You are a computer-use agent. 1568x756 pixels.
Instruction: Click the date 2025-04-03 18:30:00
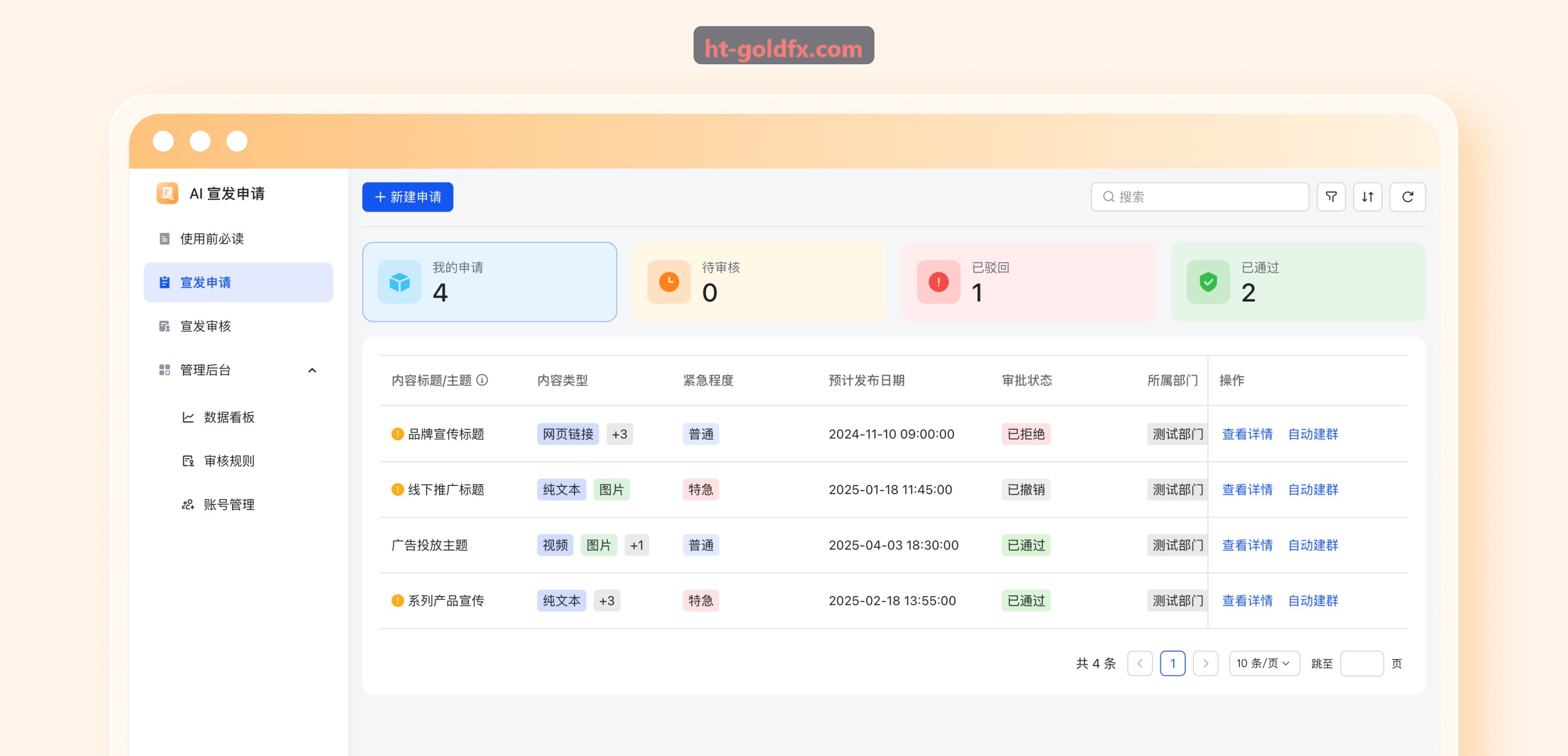[893, 545]
